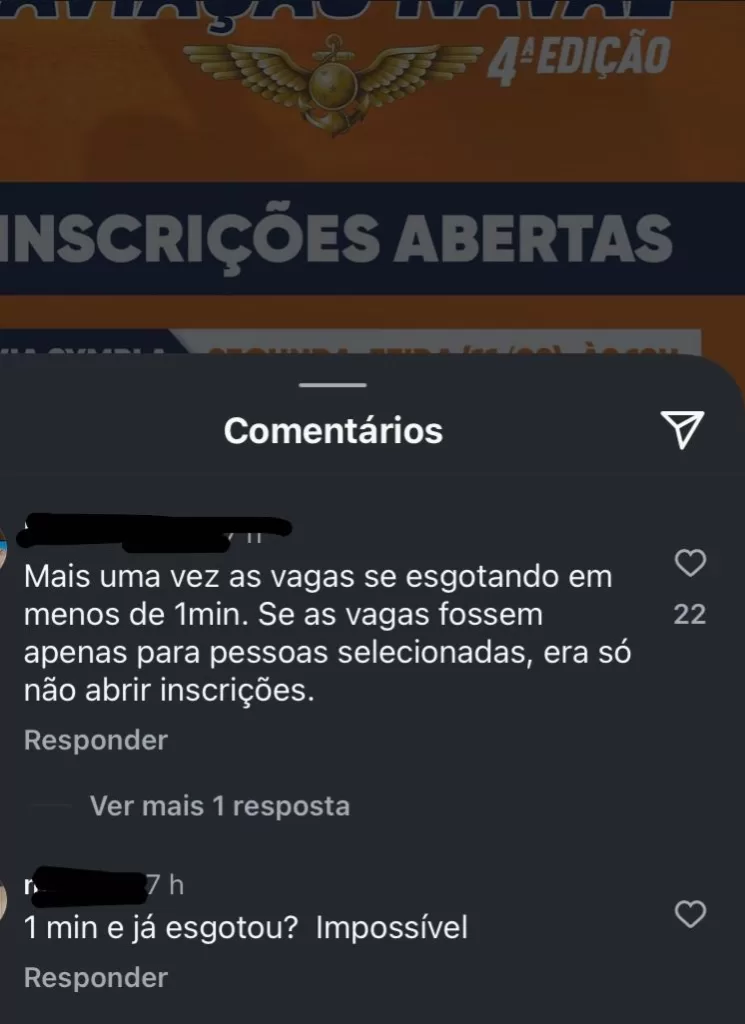Tap the share paper-plane icon

[x=682, y=430]
